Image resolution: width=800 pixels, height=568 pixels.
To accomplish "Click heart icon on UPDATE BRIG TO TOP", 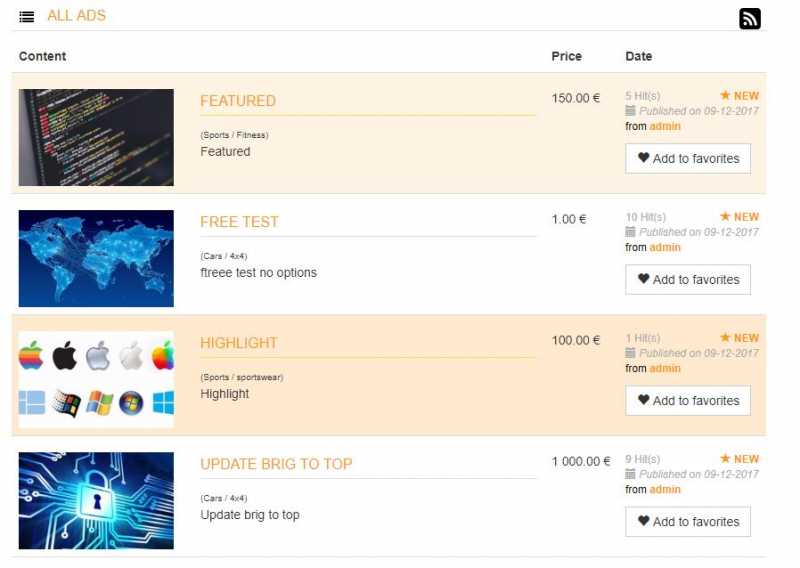I will point(643,521).
